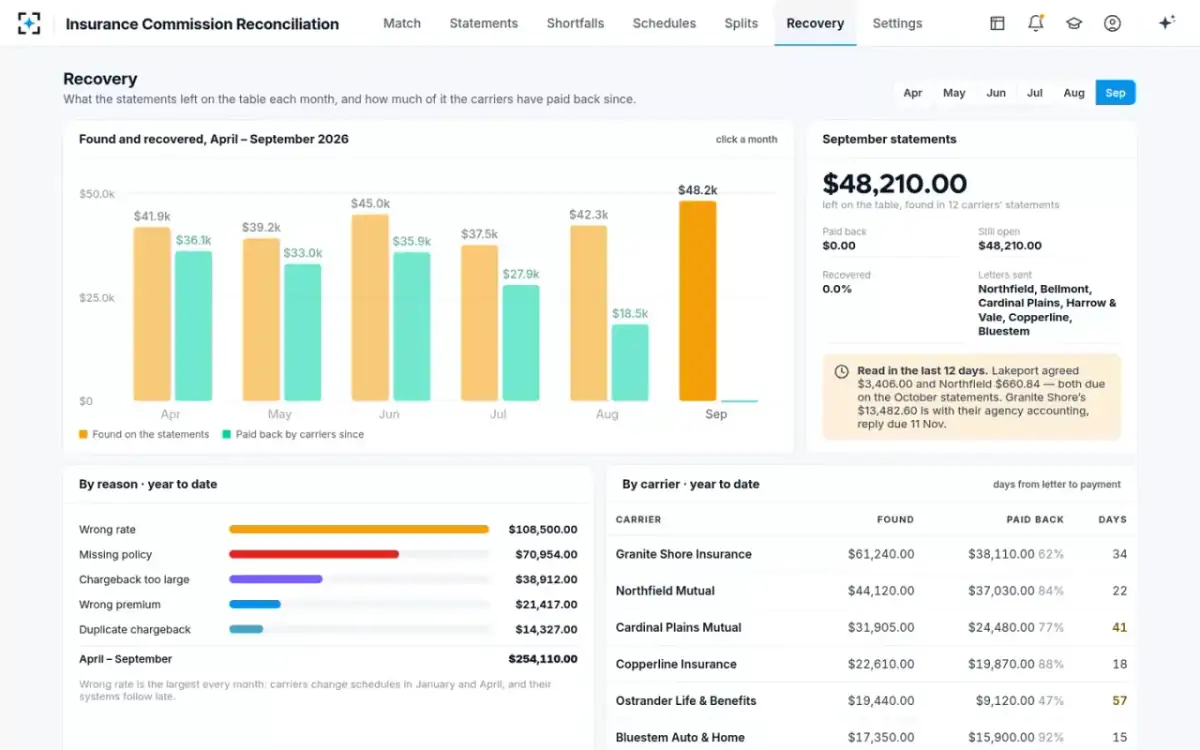Viewport: 1200px width, 750px height.
Task: Open the Ostrander Life & Benefits row
Action: coord(871,701)
